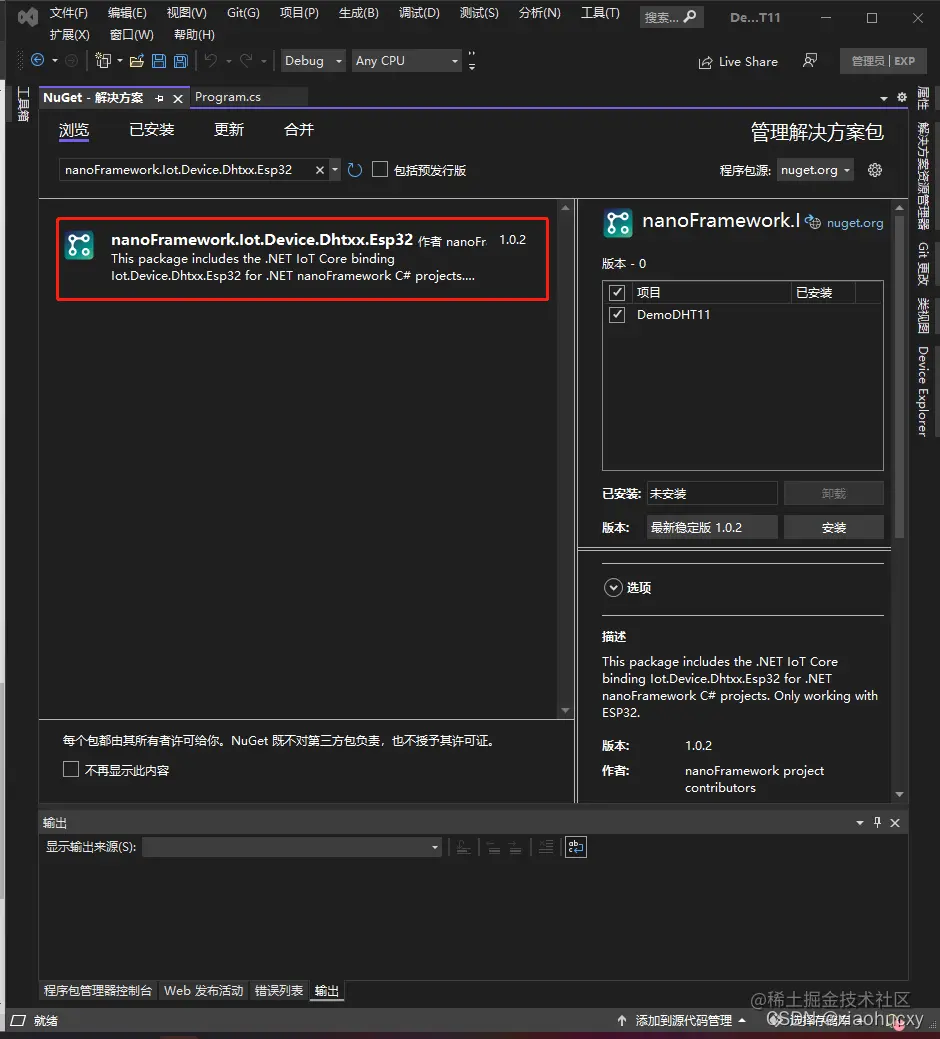The width and height of the screenshot is (940, 1039).
Task: Click the navigate backward arrow icon
Action: (38, 61)
